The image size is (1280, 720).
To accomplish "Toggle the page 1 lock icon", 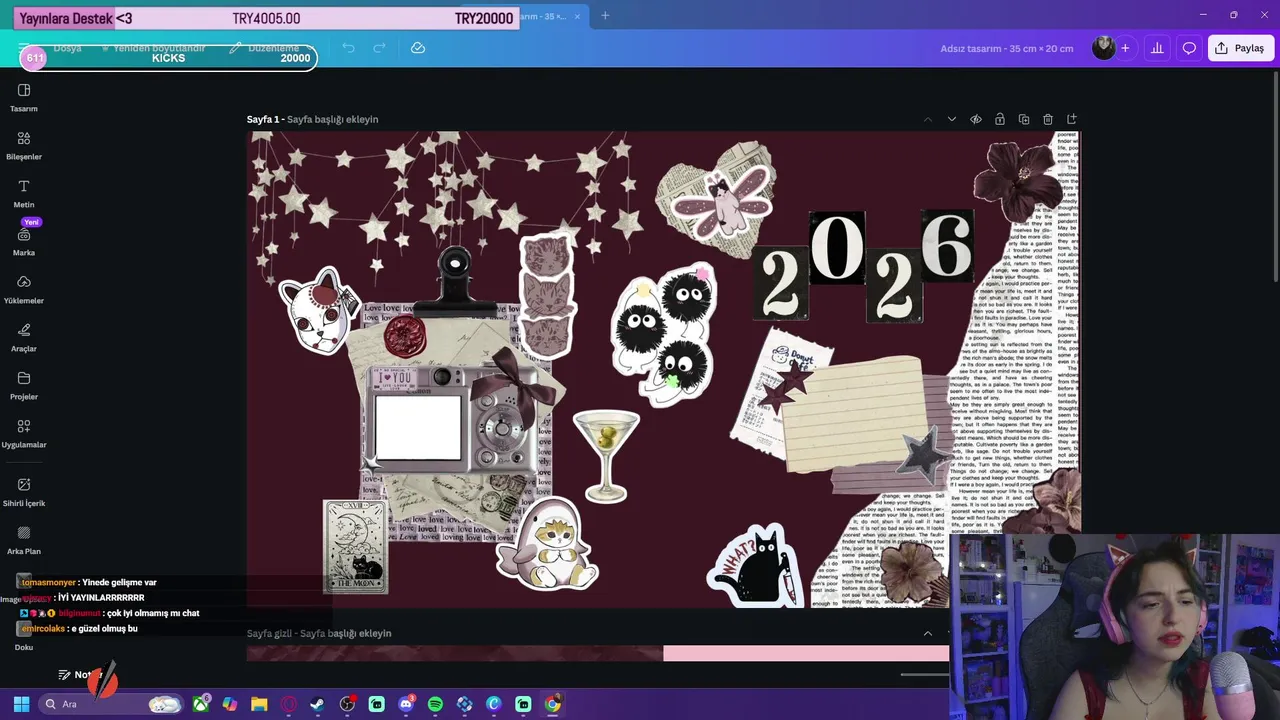I will coord(1000,119).
